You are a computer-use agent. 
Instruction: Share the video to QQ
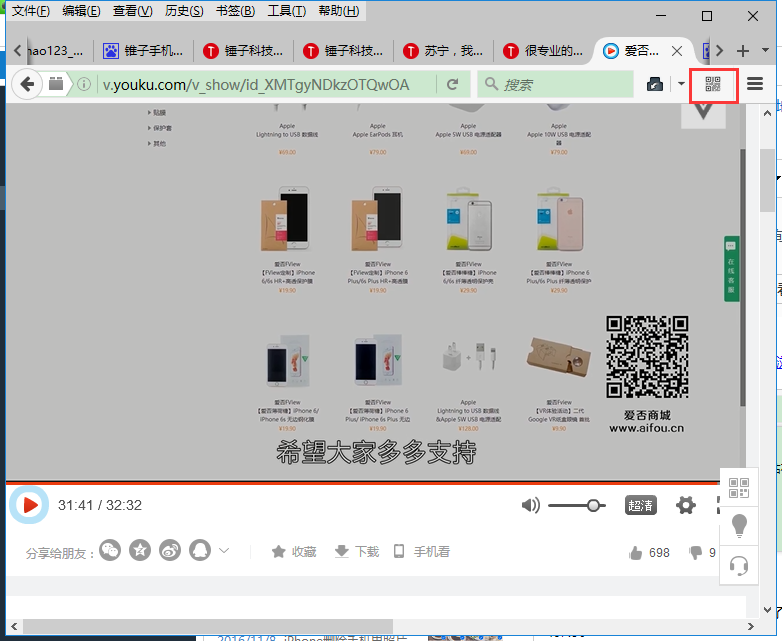coord(200,551)
